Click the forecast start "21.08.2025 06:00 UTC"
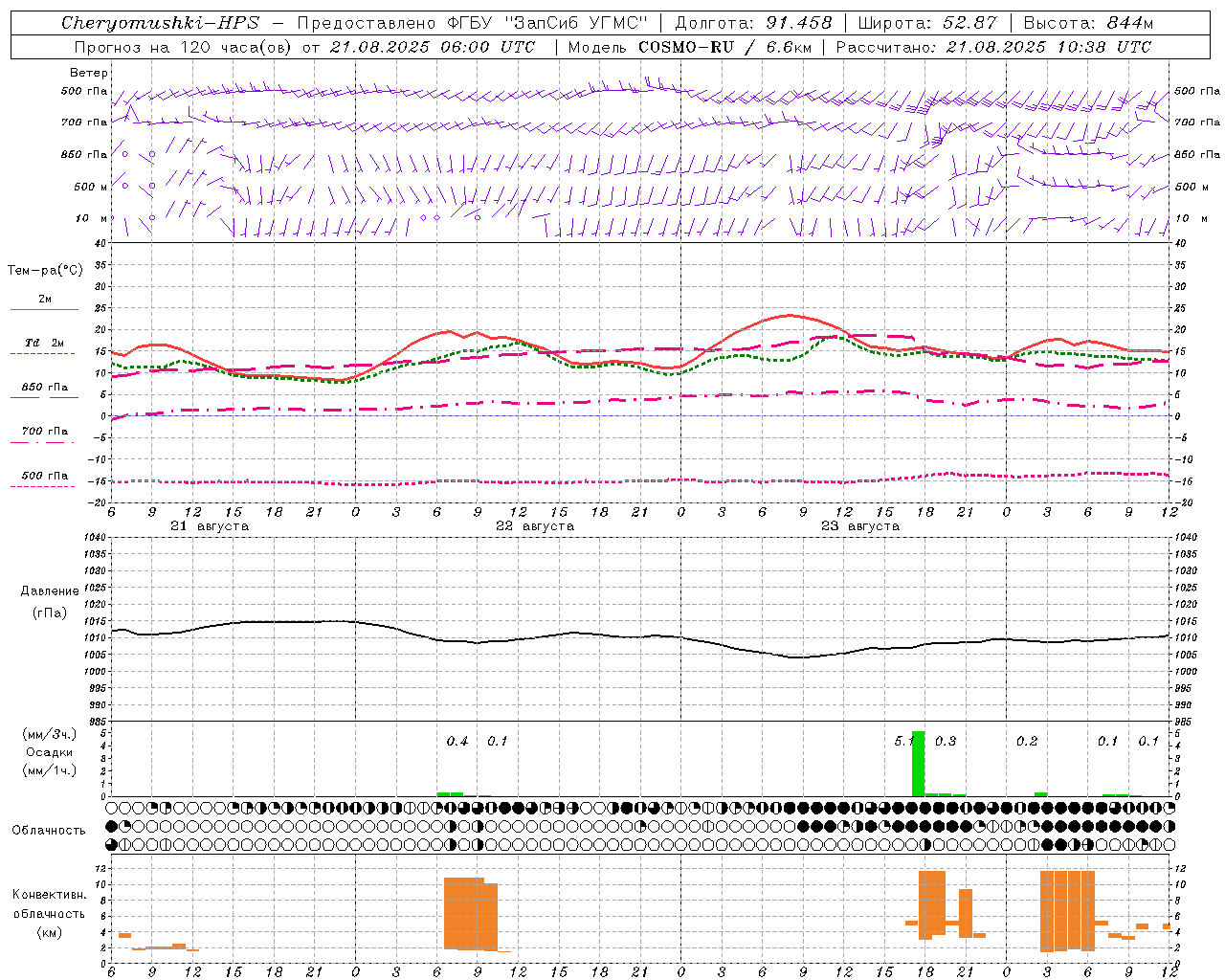Image resolution: width=1225 pixels, height=980 pixels. 433,47
